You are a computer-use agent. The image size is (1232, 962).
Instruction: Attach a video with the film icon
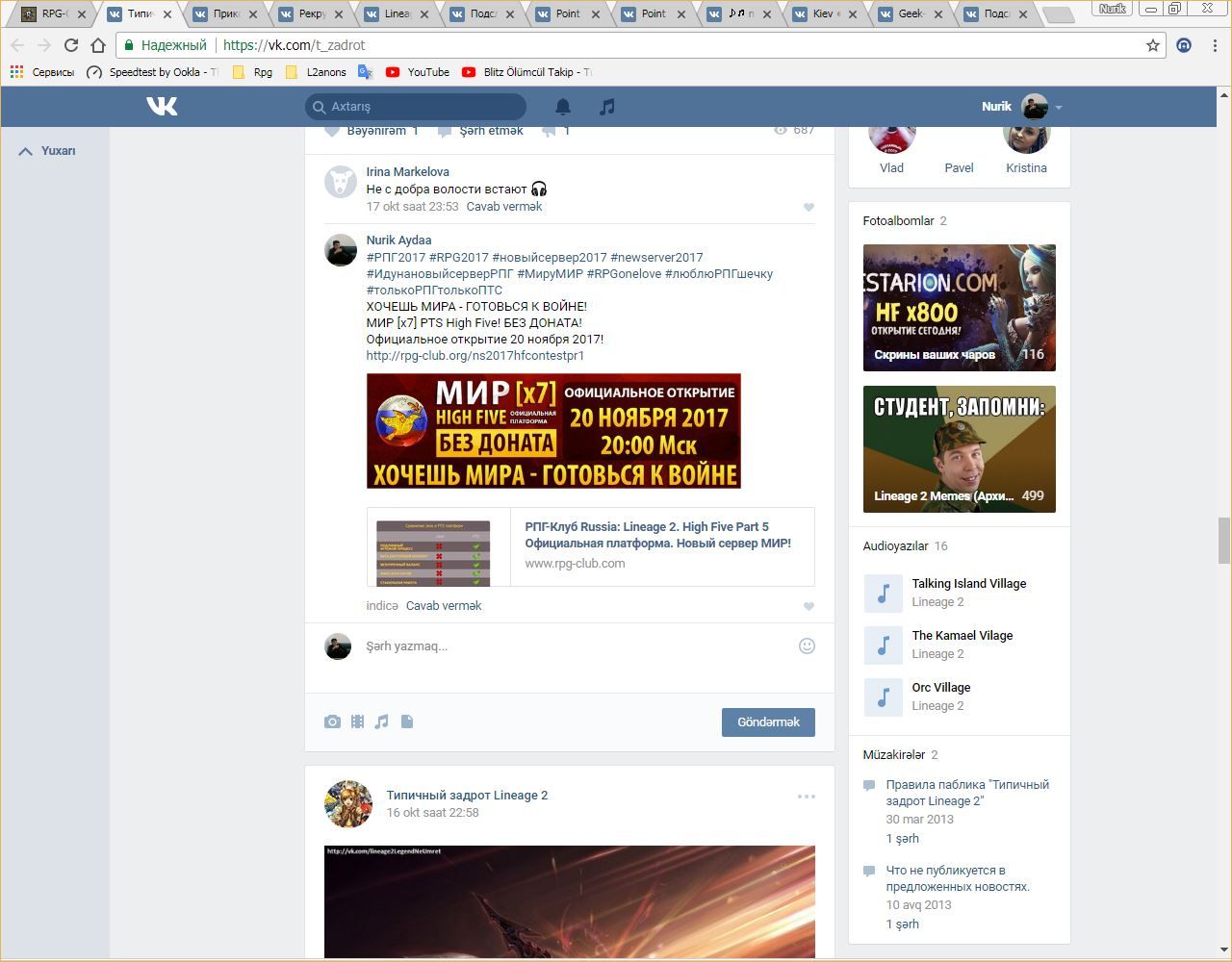(x=357, y=721)
